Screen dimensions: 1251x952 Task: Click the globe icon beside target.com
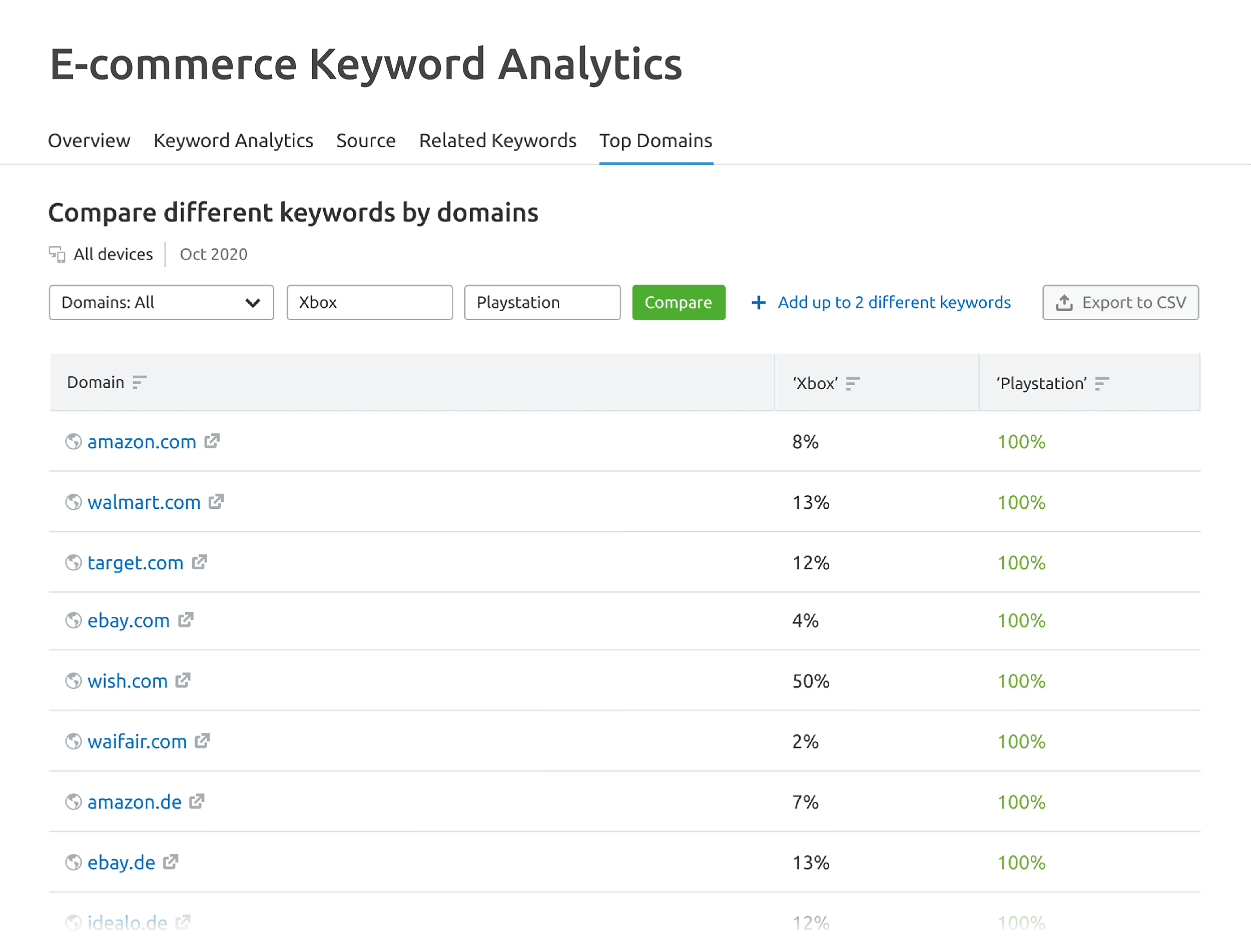(74, 563)
